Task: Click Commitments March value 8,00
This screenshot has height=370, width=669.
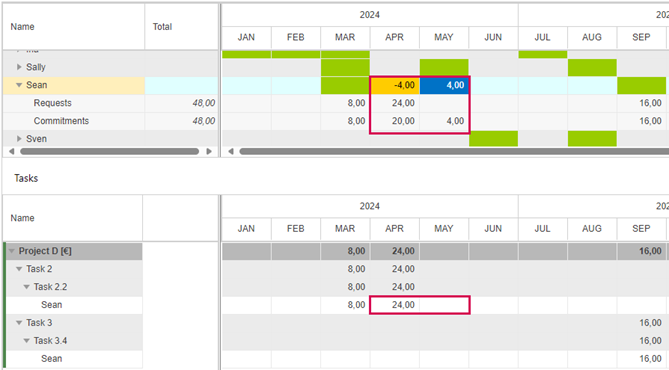Action: [356, 121]
